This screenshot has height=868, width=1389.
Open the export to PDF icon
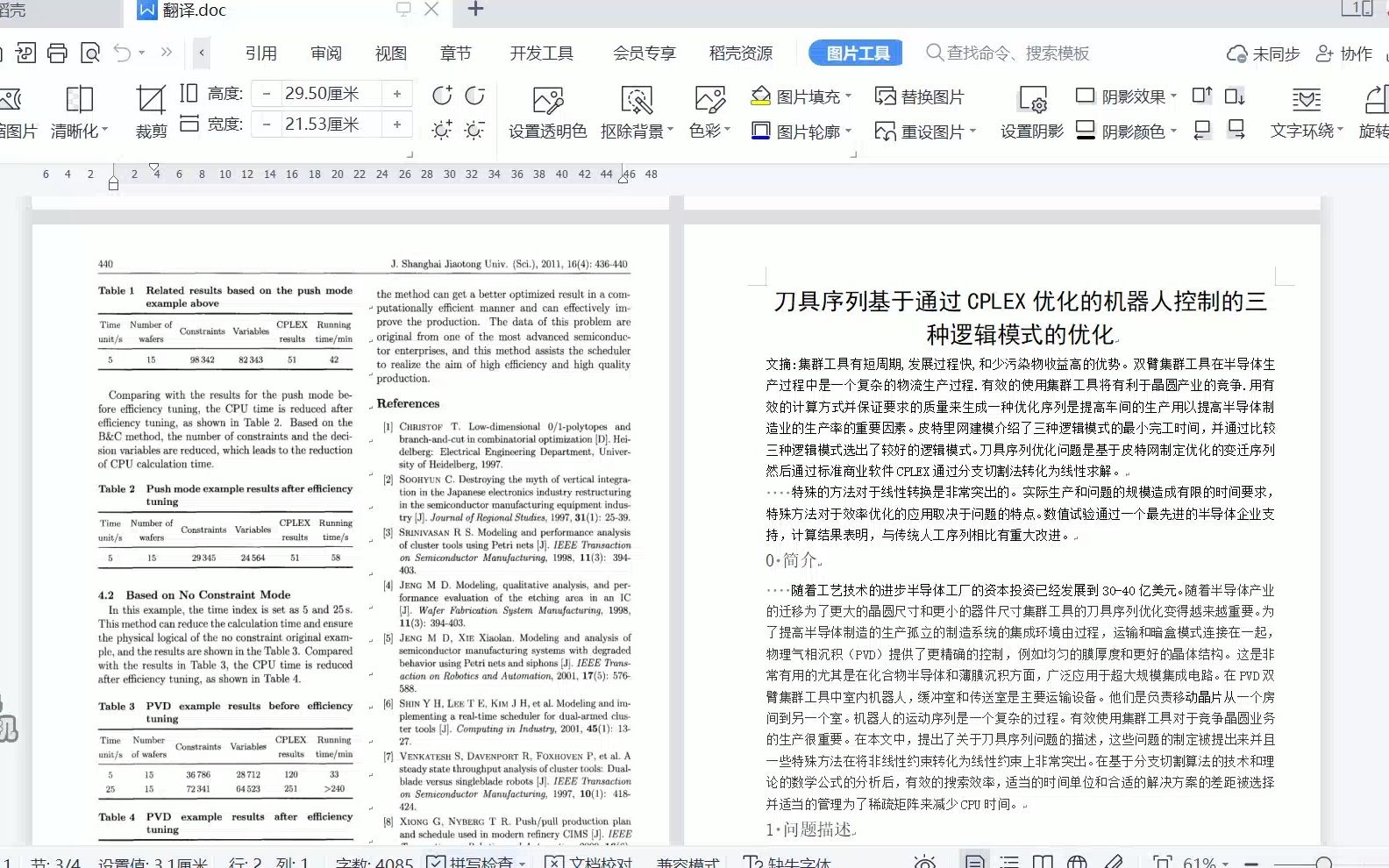[x=25, y=53]
